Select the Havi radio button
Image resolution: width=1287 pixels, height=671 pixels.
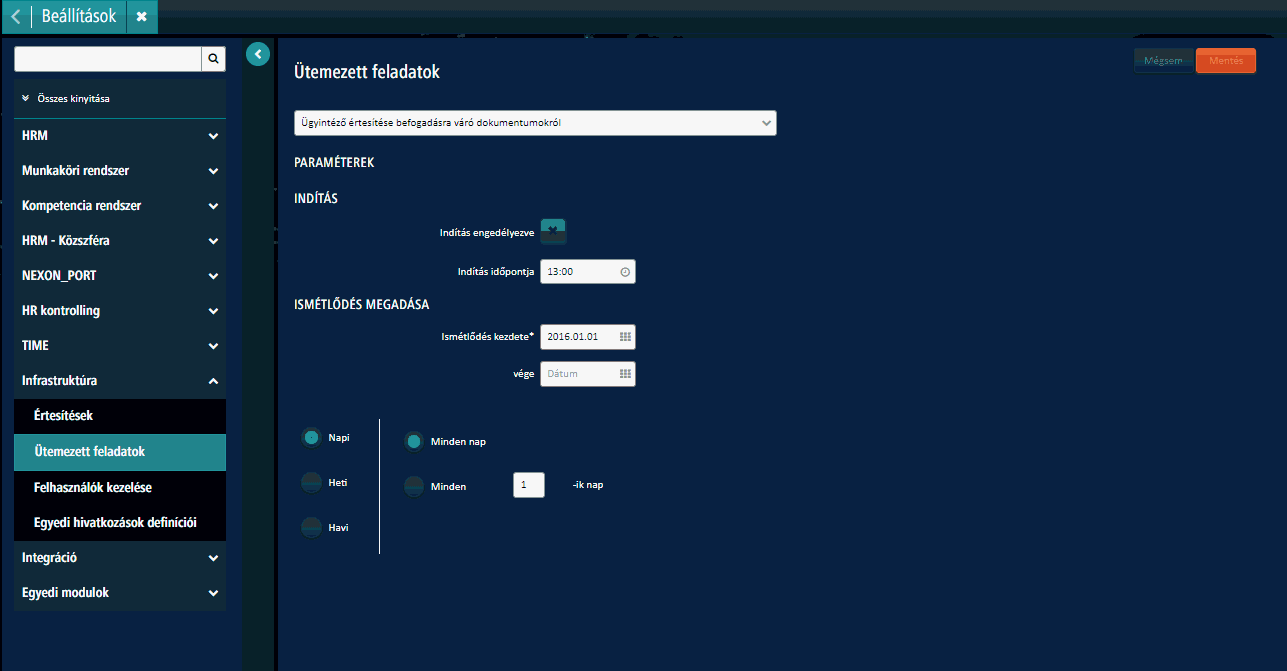tap(312, 527)
